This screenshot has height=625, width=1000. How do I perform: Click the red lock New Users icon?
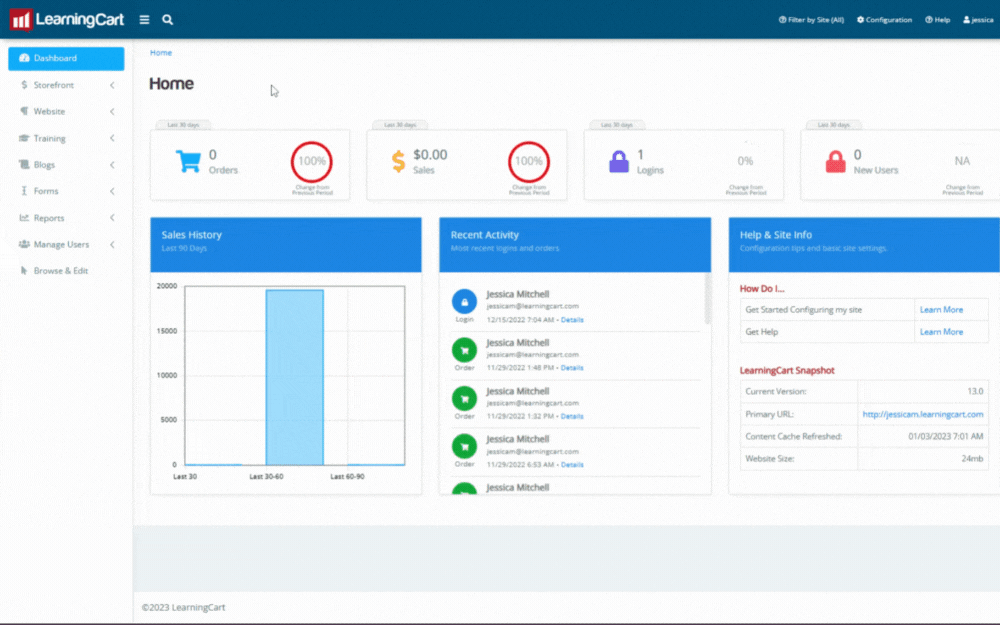coord(835,161)
